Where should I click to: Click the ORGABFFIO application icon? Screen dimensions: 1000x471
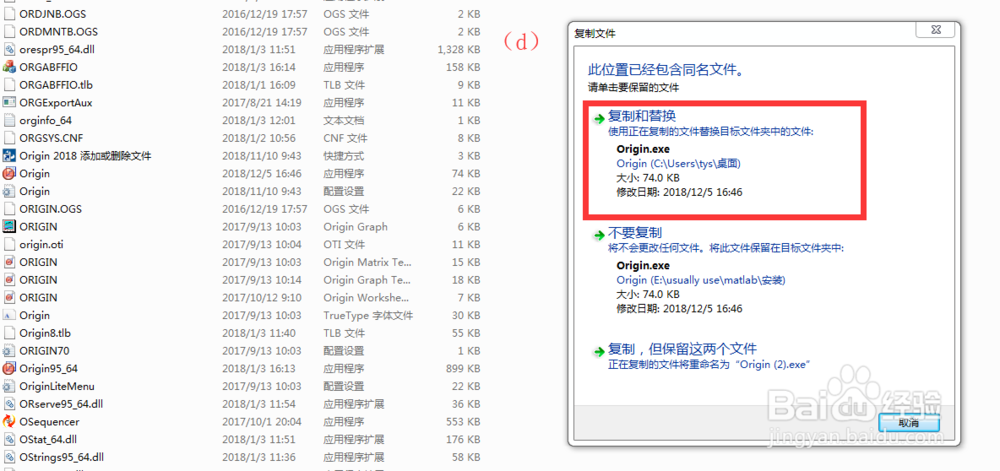coord(9,67)
